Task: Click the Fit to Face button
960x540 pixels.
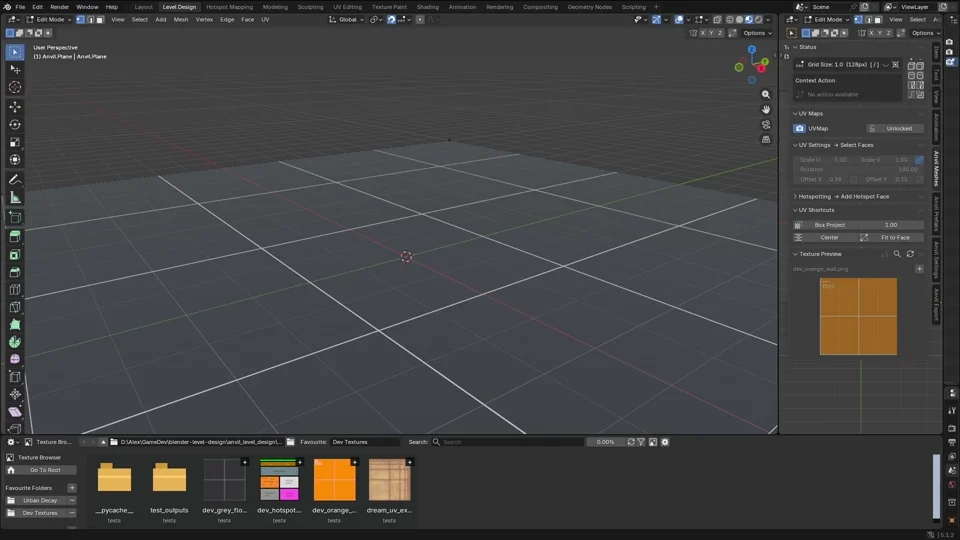Action: point(894,238)
